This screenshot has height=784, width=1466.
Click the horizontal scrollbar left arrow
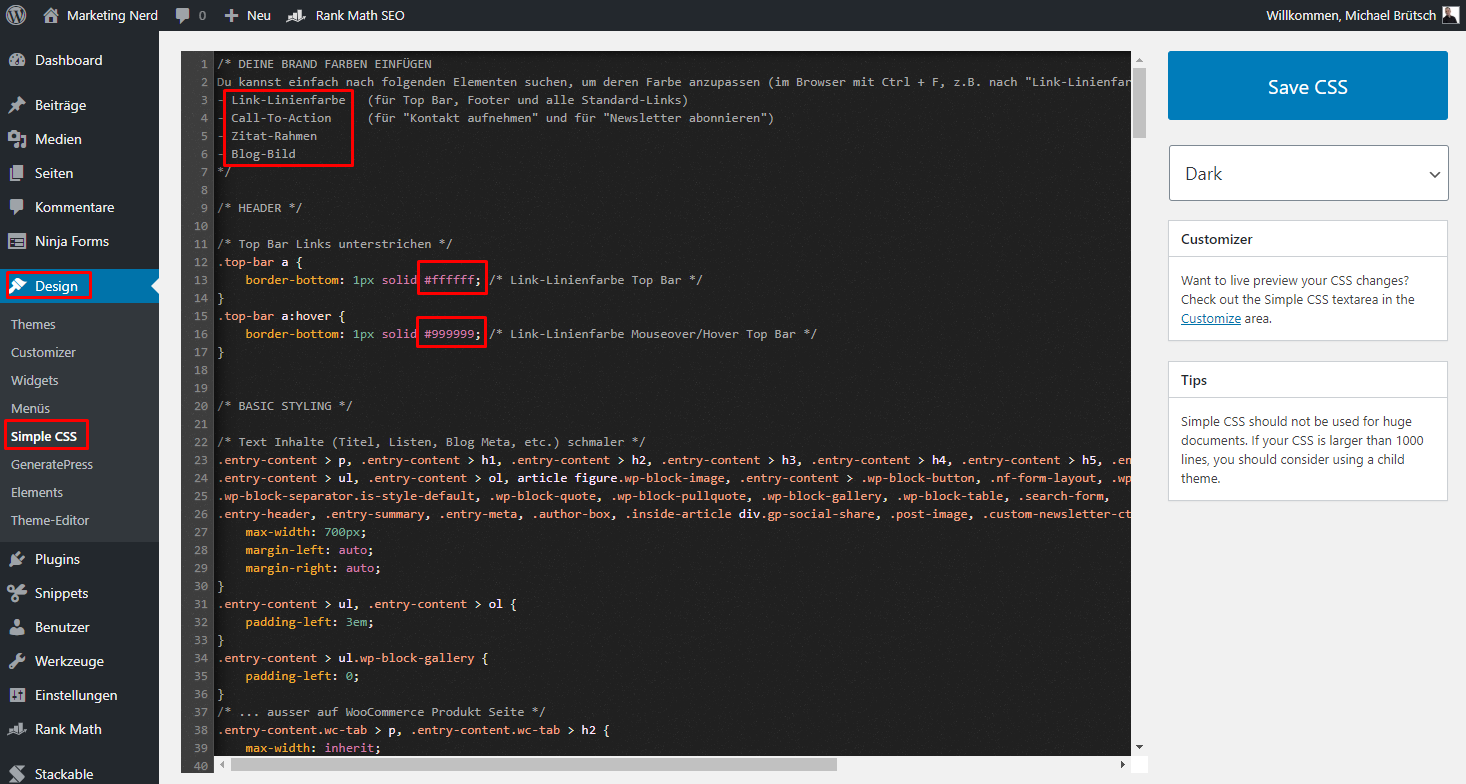coord(223,764)
